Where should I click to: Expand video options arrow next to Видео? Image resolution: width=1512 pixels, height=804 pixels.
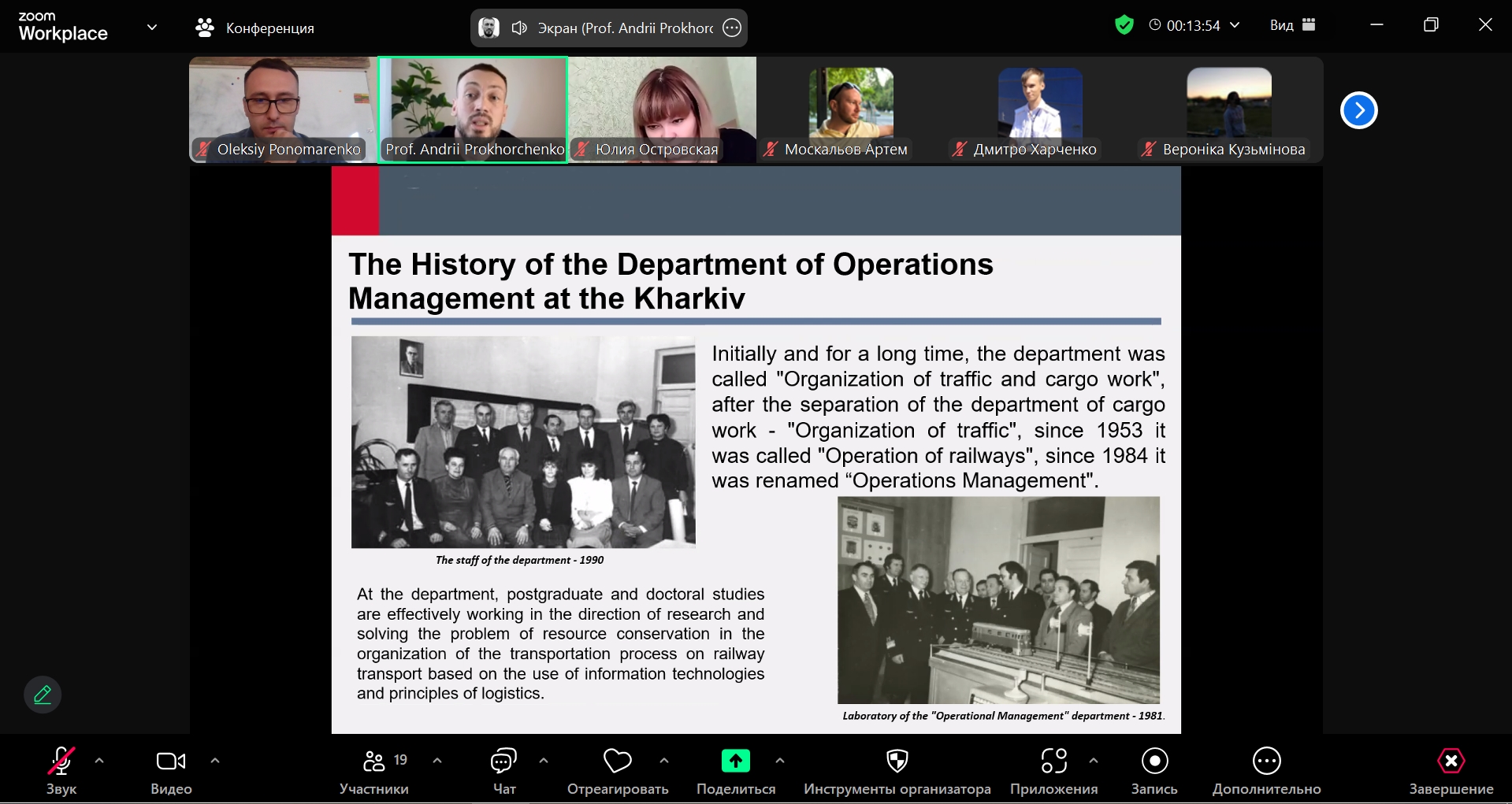click(x=215, y=761)
